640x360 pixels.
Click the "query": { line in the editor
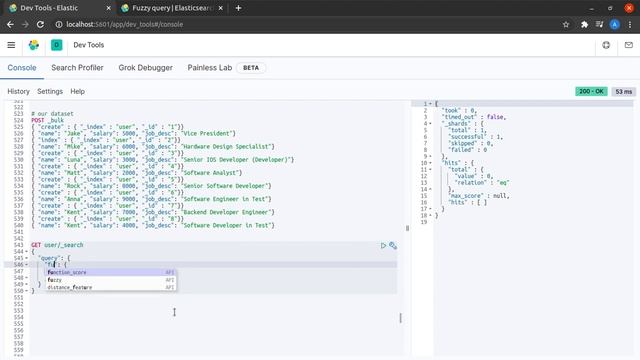pos(54,258)
